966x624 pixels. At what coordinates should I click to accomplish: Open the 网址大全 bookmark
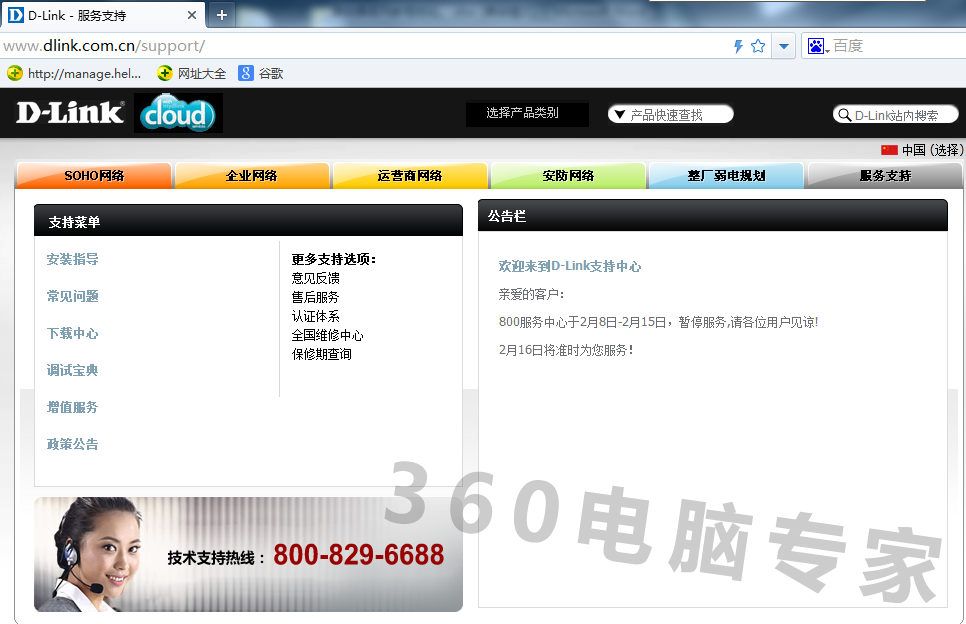pos(192,73)
